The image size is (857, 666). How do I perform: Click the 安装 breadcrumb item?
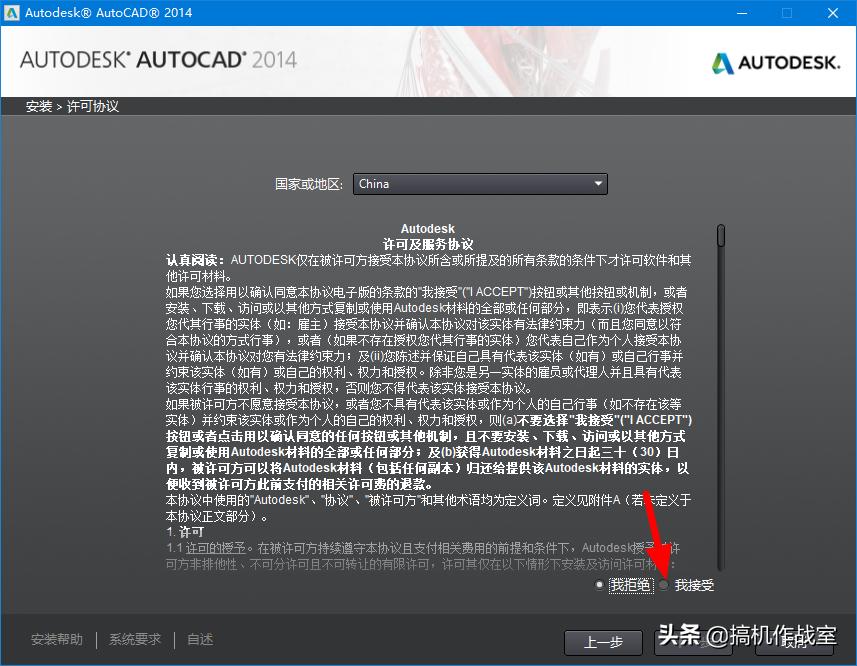point(38,105)
